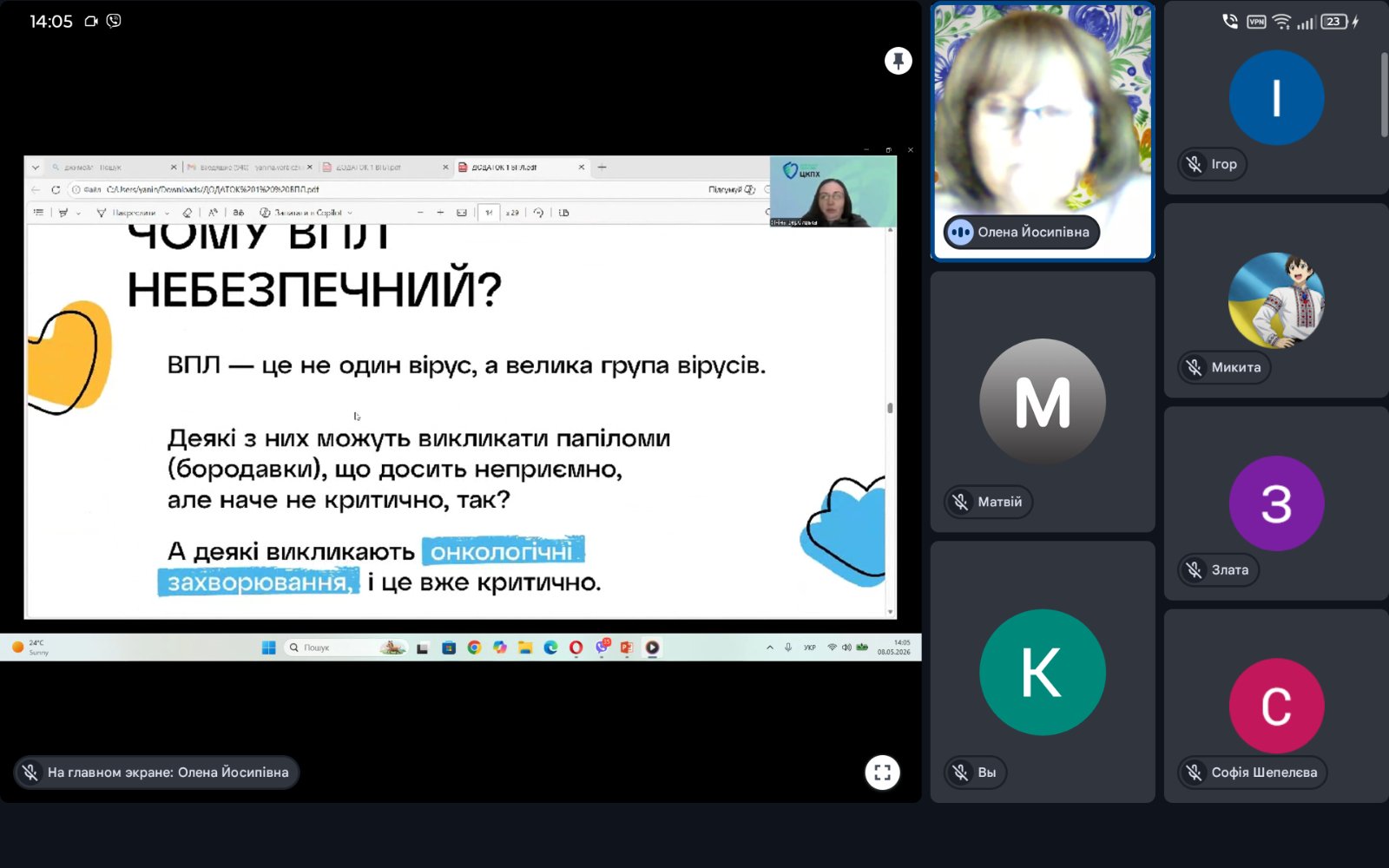Tap the screen recording icon in status bar
1389x868 pixels.
[x=91, y=21]
